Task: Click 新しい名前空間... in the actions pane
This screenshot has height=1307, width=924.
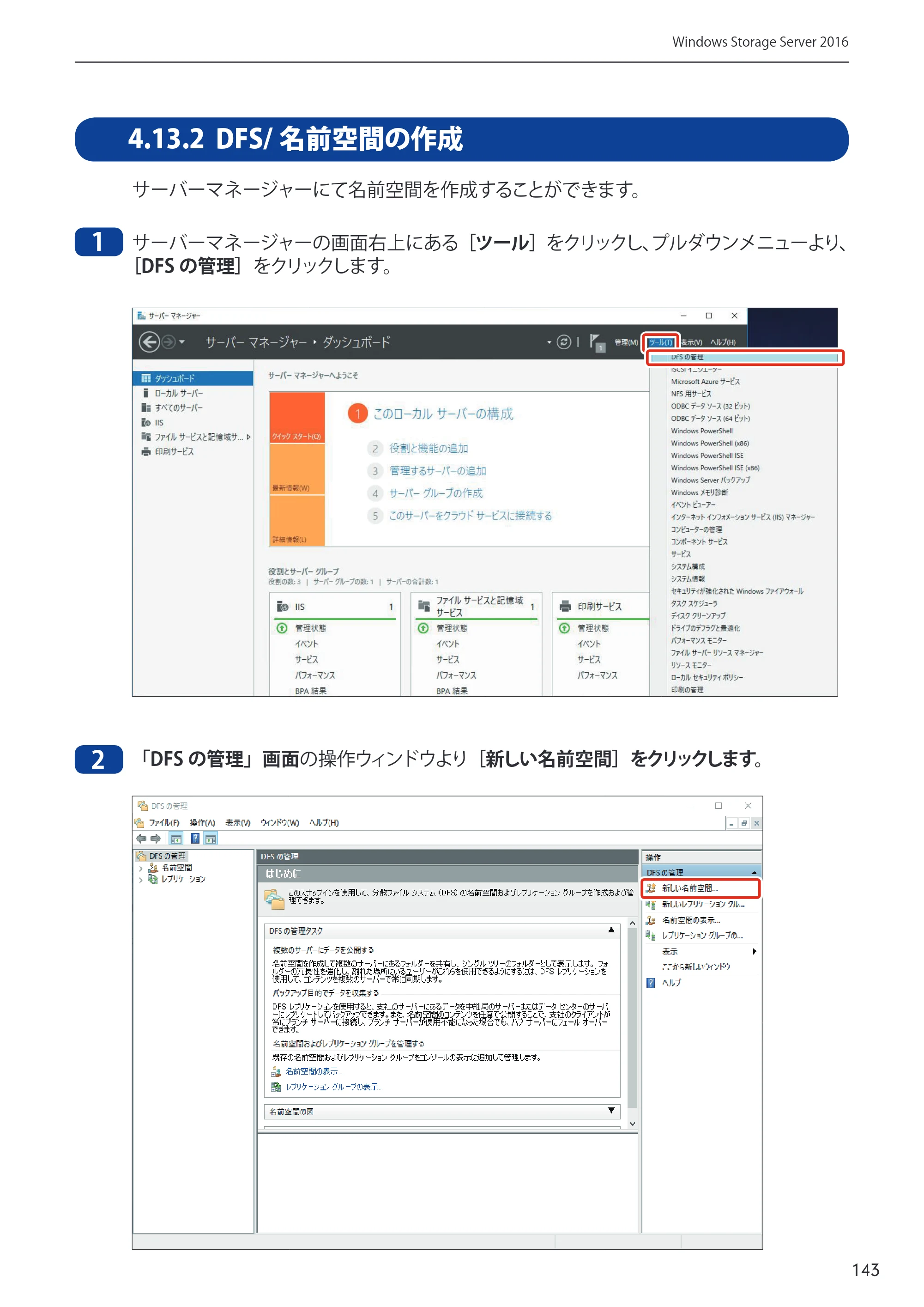Action: tap(701, 888)
